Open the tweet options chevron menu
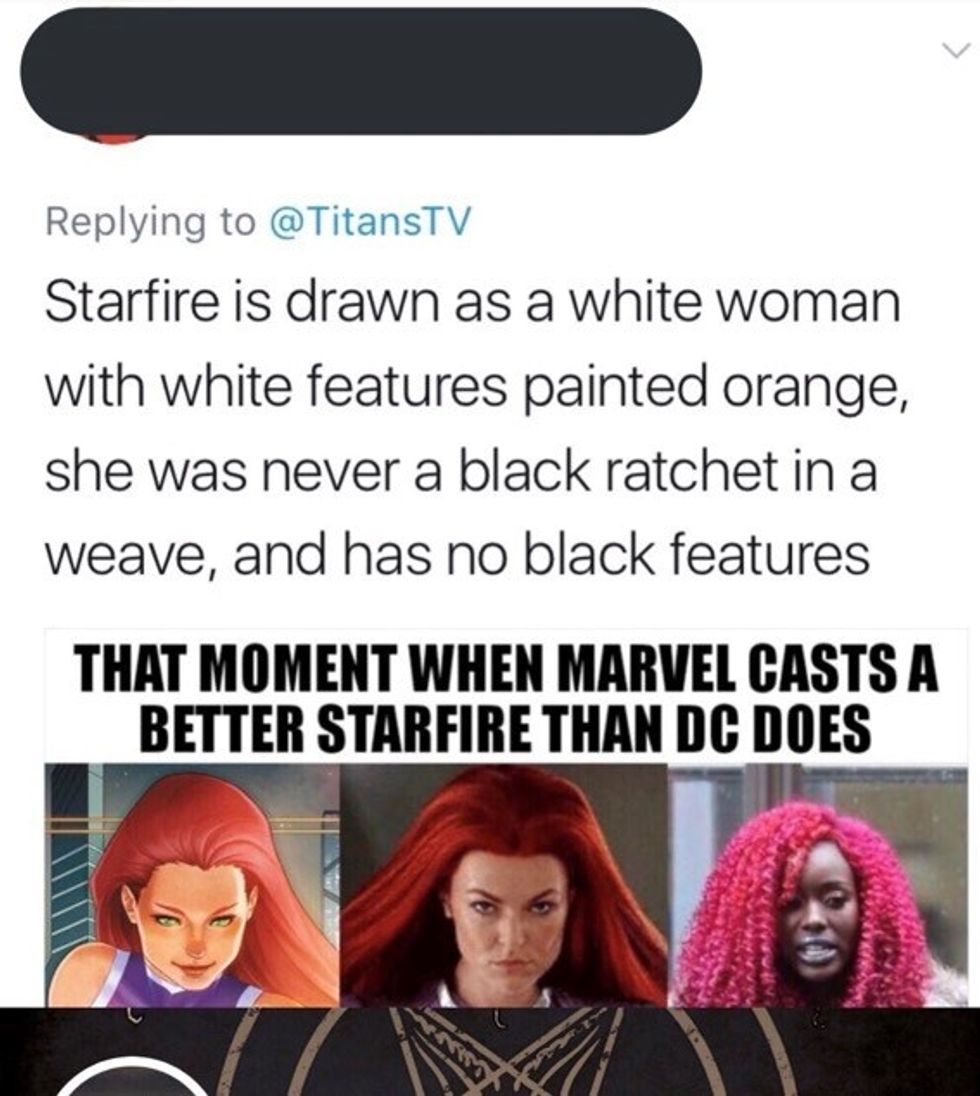Screen dimensions: 980x1096 tap(956, 50)
